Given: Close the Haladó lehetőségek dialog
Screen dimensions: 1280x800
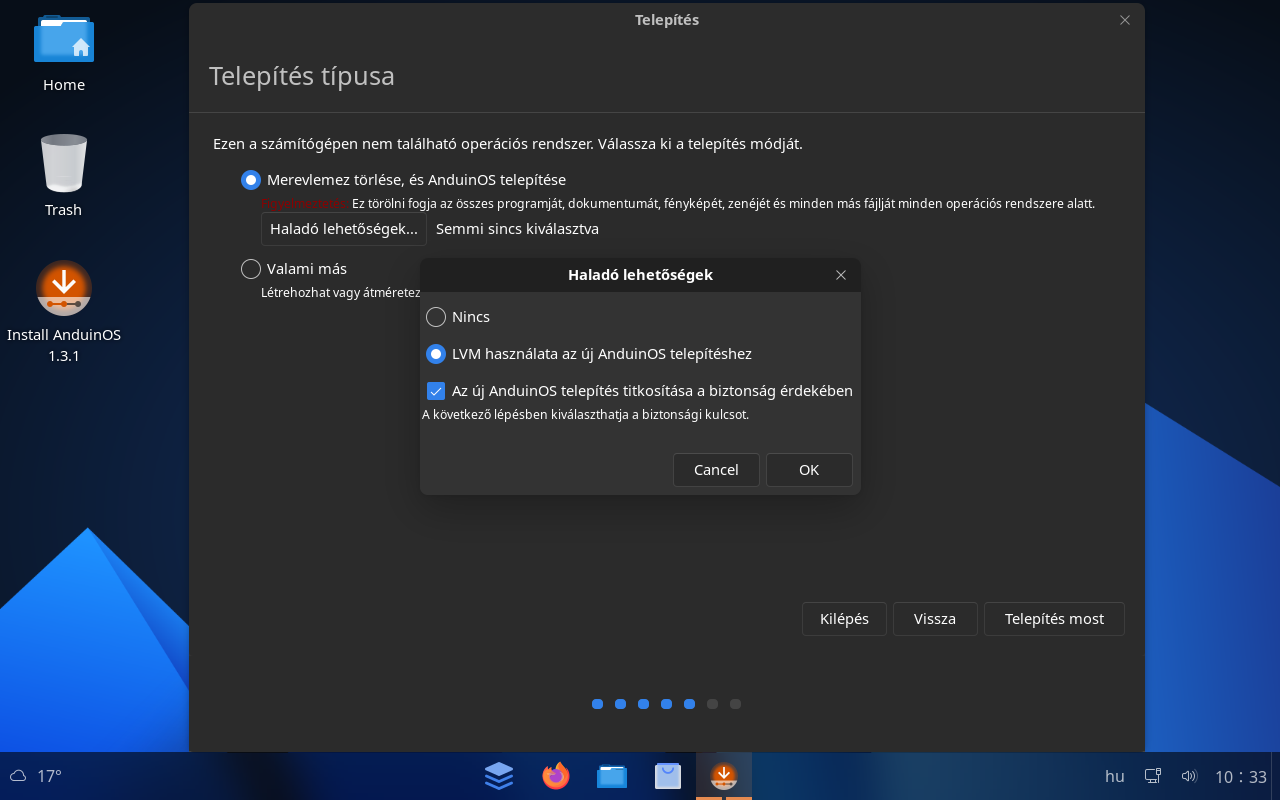Looking at the screenshot, I should tap(841, 275).
